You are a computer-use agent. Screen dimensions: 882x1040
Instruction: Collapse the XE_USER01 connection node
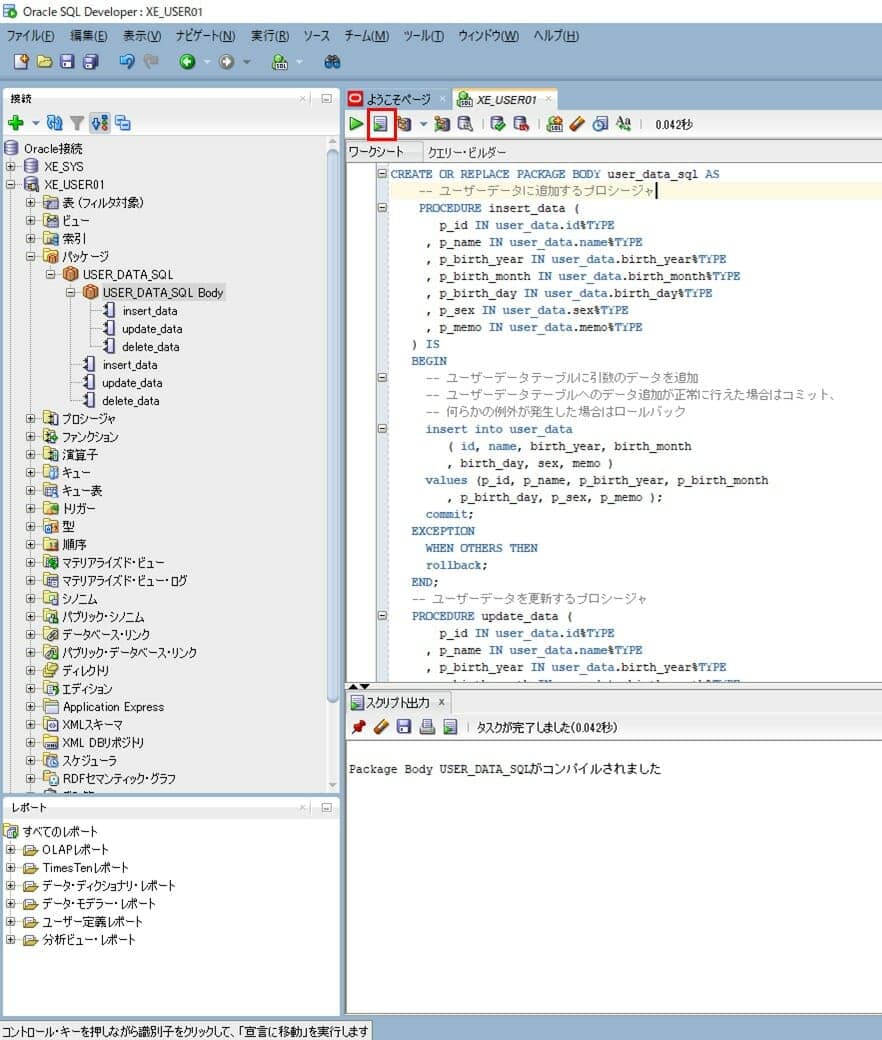[10, 184]
